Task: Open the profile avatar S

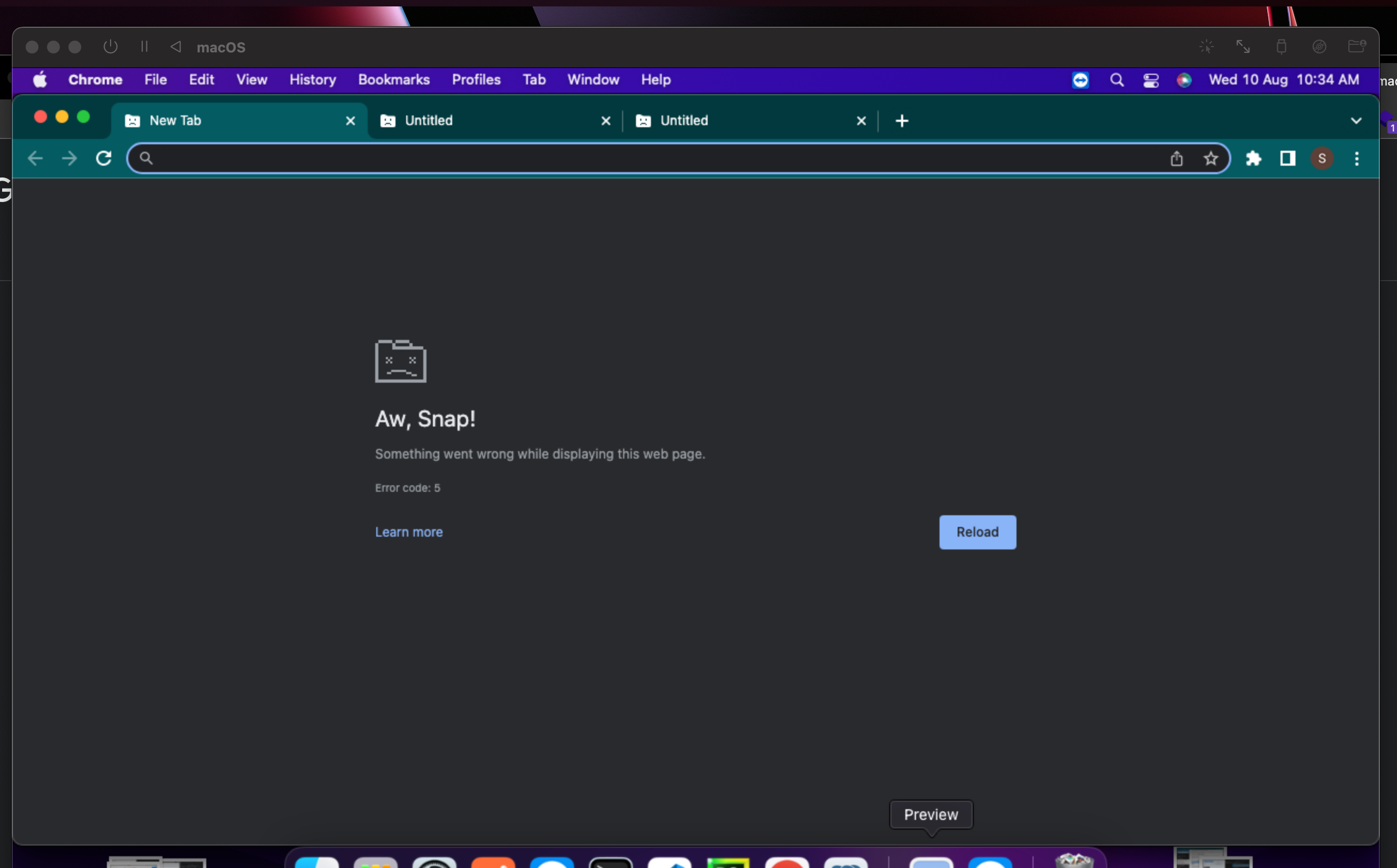Action: pyautogui.click(x=1322, y=158)
